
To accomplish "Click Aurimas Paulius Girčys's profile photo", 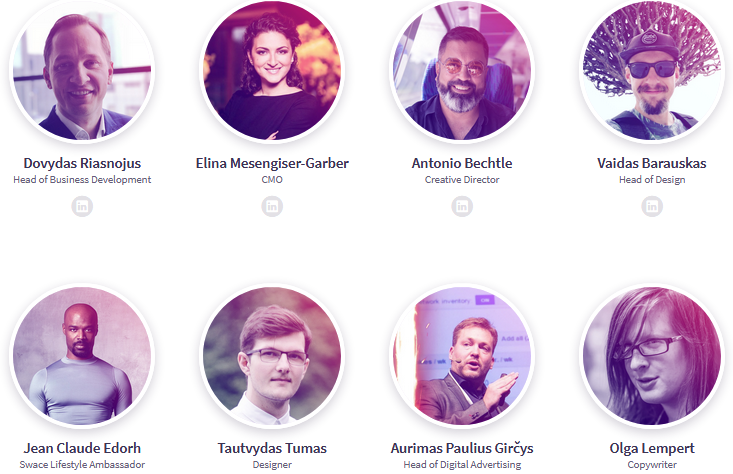I will coord(462,356).
